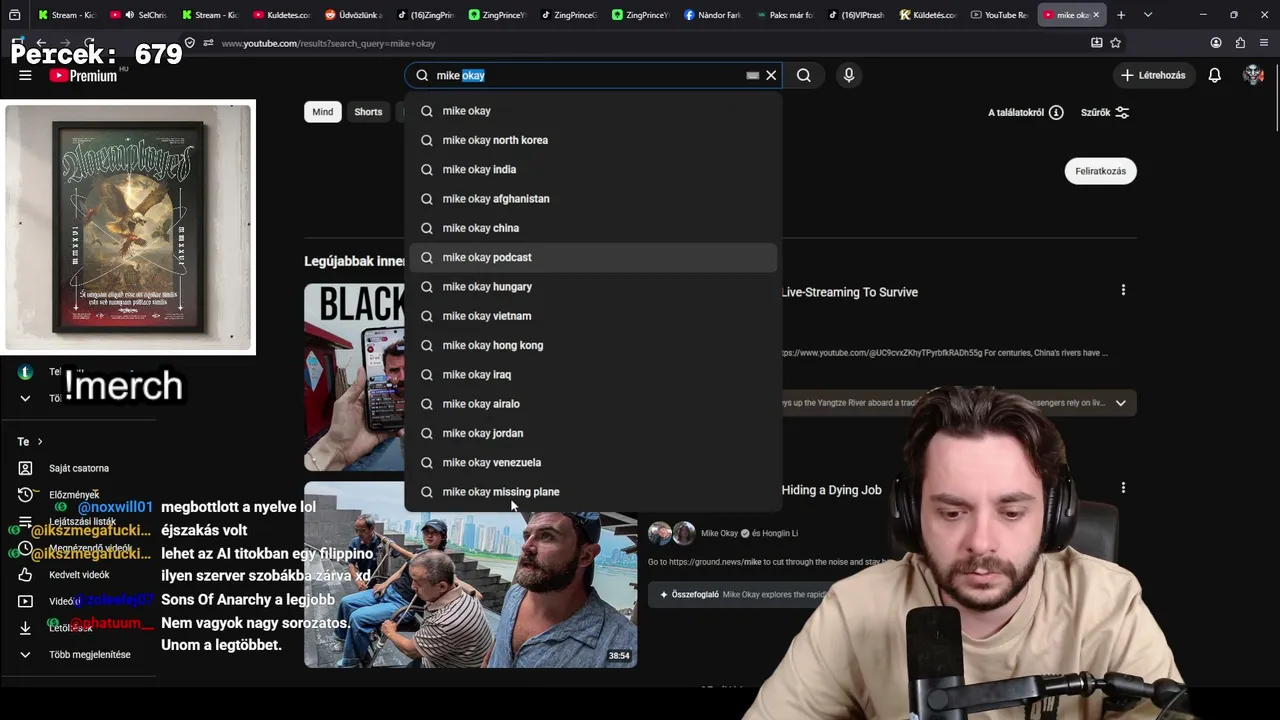Image resolution: width=1280 pixels, height=720 pixels.
Task: Click the install app icon in address bar
Action: [1097, 43]
